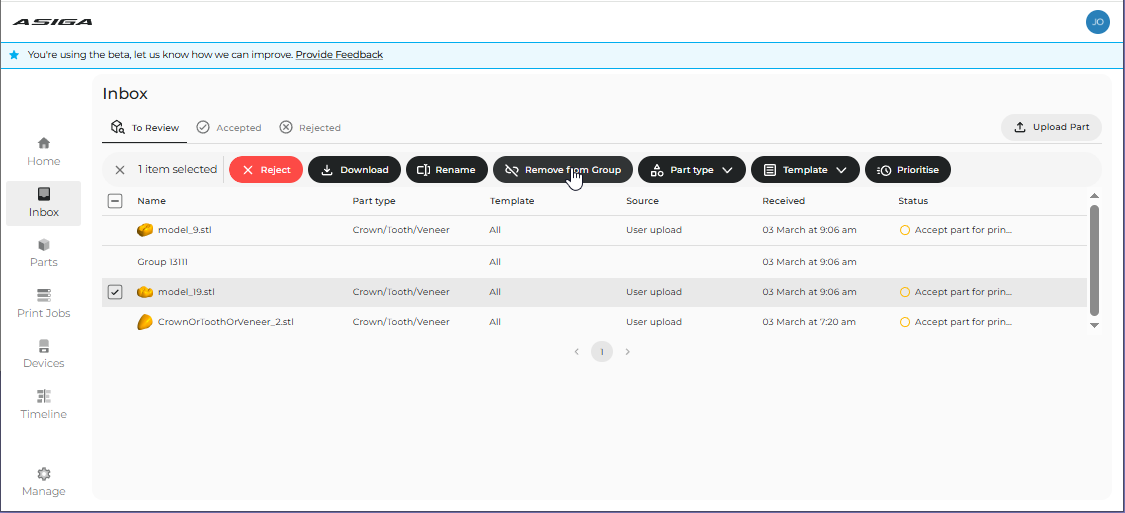
Task: Toggle the select-all header checkbox
Action: (x=115, y=201)
